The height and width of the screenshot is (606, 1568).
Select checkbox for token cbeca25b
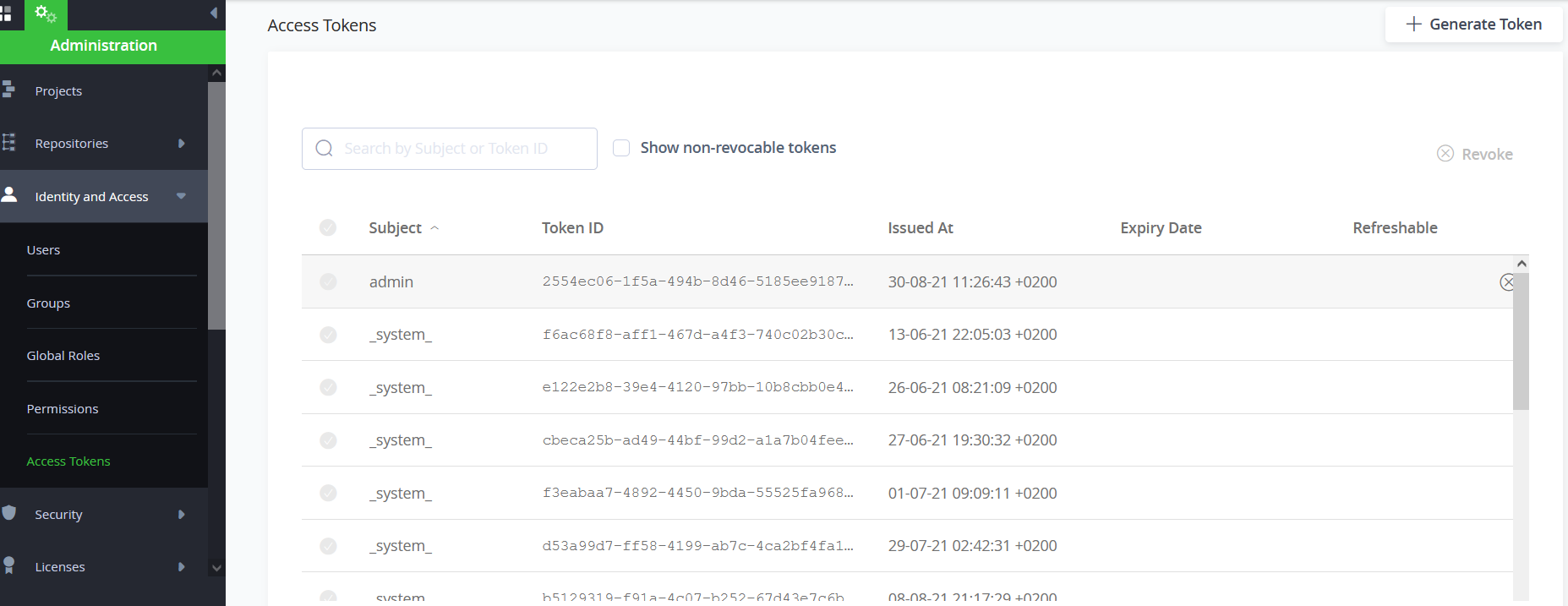pos(328,440)
